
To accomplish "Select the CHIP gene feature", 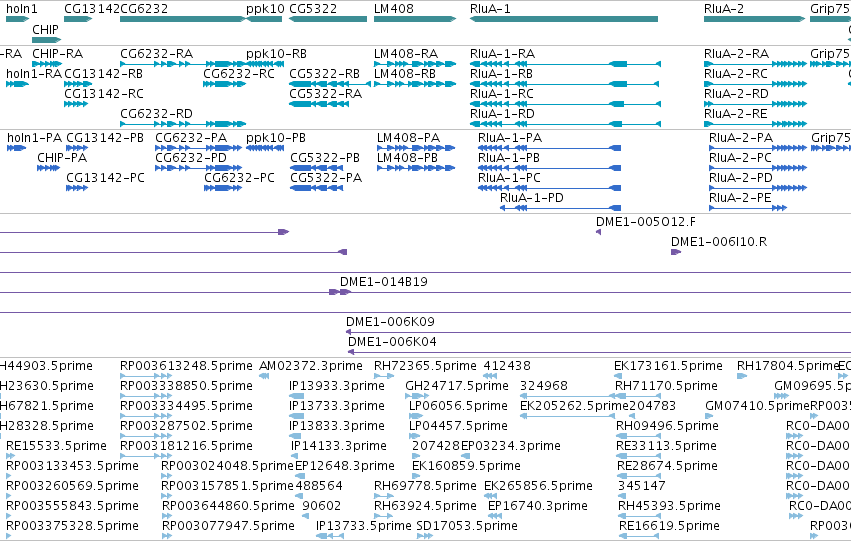I will click(47, 40).
